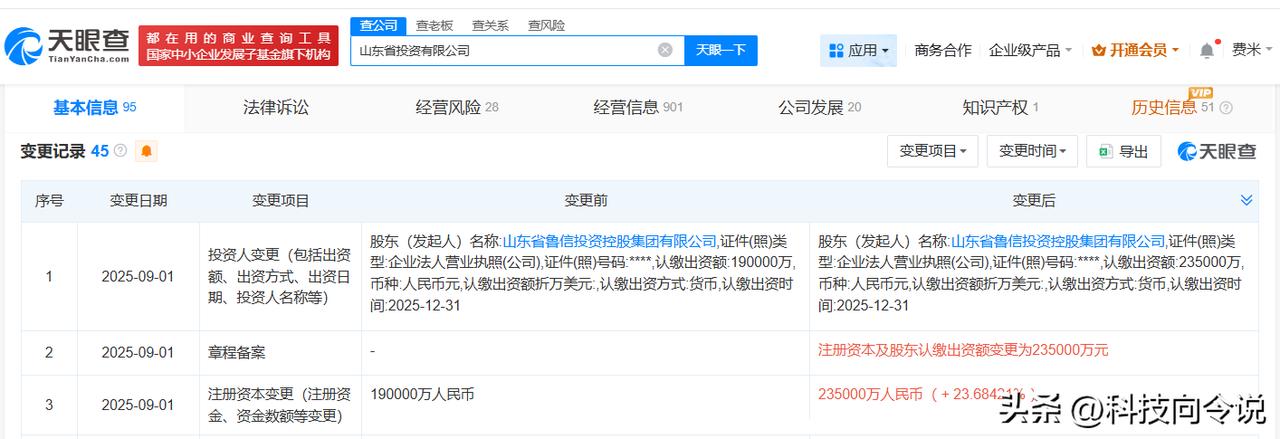Select the 经营风险 tab

coord(457,107)
